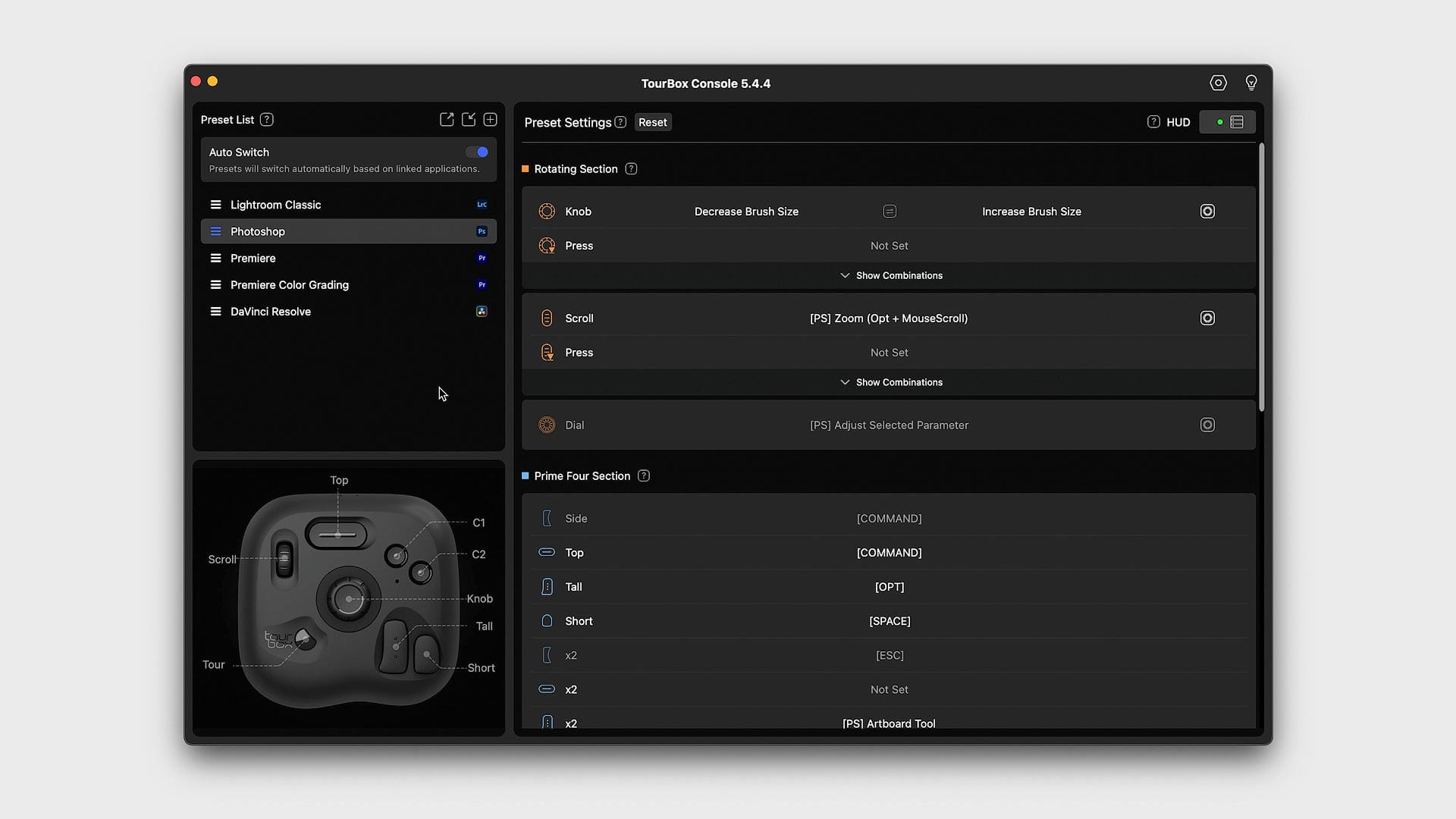Switch to the Lightroom Classic preset
1456x819 pixels.
pyautogui.click(x=275, y=205)
